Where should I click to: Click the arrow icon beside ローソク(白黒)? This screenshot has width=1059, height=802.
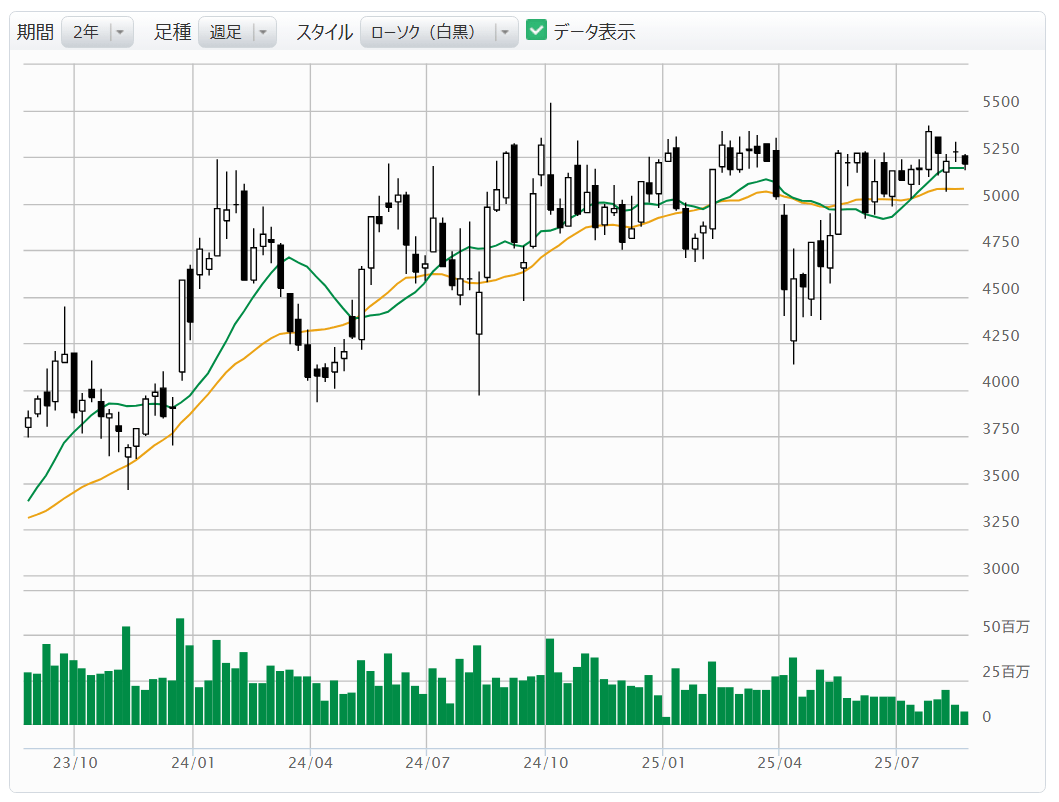(x=504, y=32)
